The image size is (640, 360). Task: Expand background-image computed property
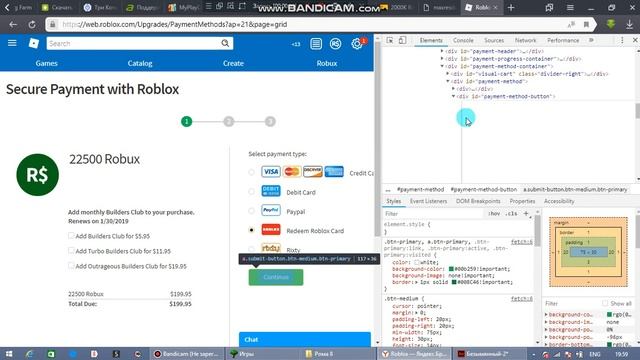point(546,322)
